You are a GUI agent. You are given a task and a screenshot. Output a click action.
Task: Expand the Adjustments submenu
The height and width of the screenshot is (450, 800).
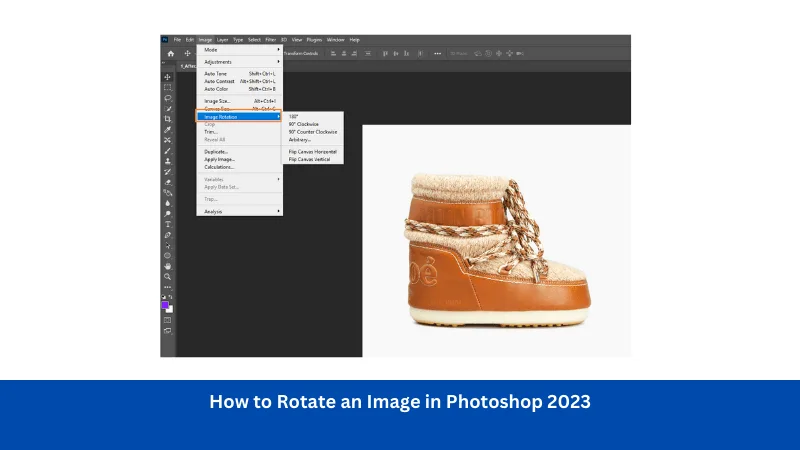(x=239, y=62)
